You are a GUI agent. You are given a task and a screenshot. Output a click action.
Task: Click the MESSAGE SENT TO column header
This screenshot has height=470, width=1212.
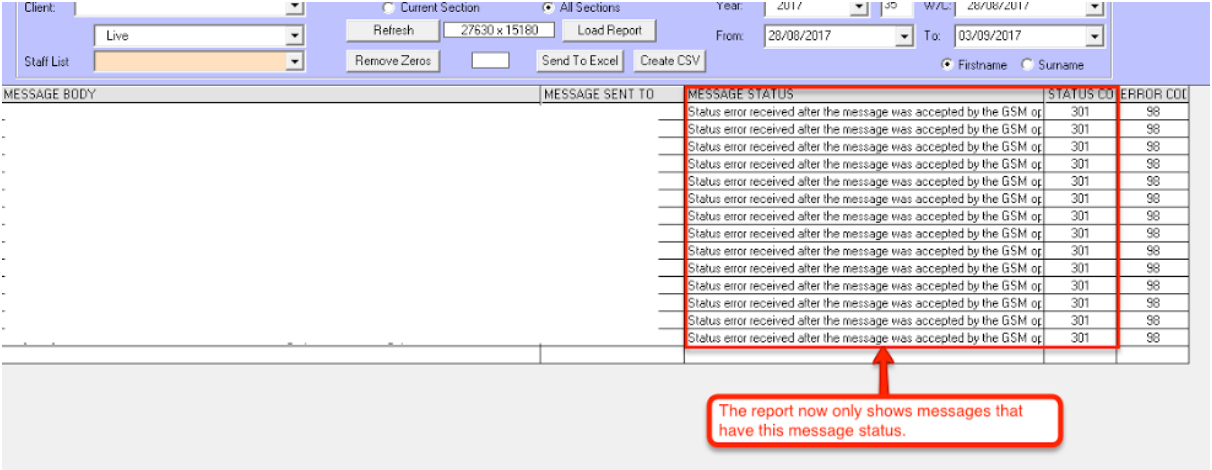[x=611, y=95]
